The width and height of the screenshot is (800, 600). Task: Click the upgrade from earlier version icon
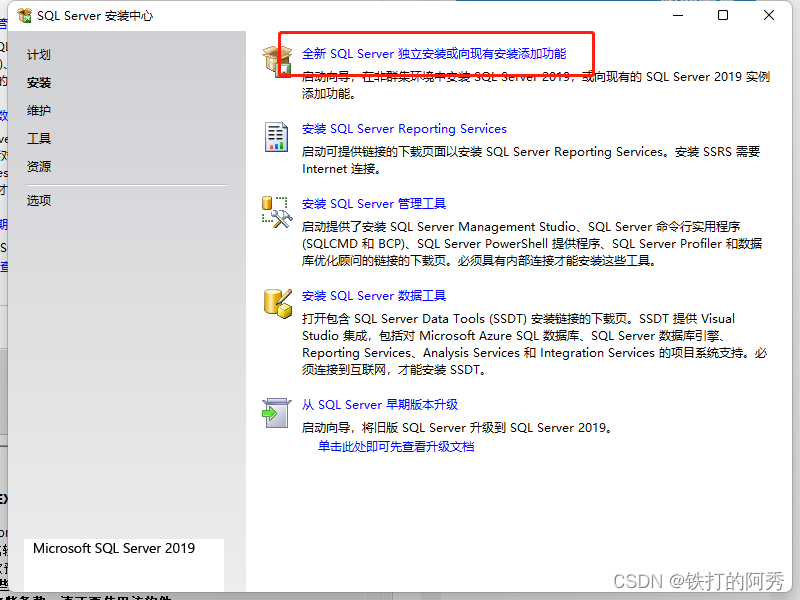pos(277,413)
